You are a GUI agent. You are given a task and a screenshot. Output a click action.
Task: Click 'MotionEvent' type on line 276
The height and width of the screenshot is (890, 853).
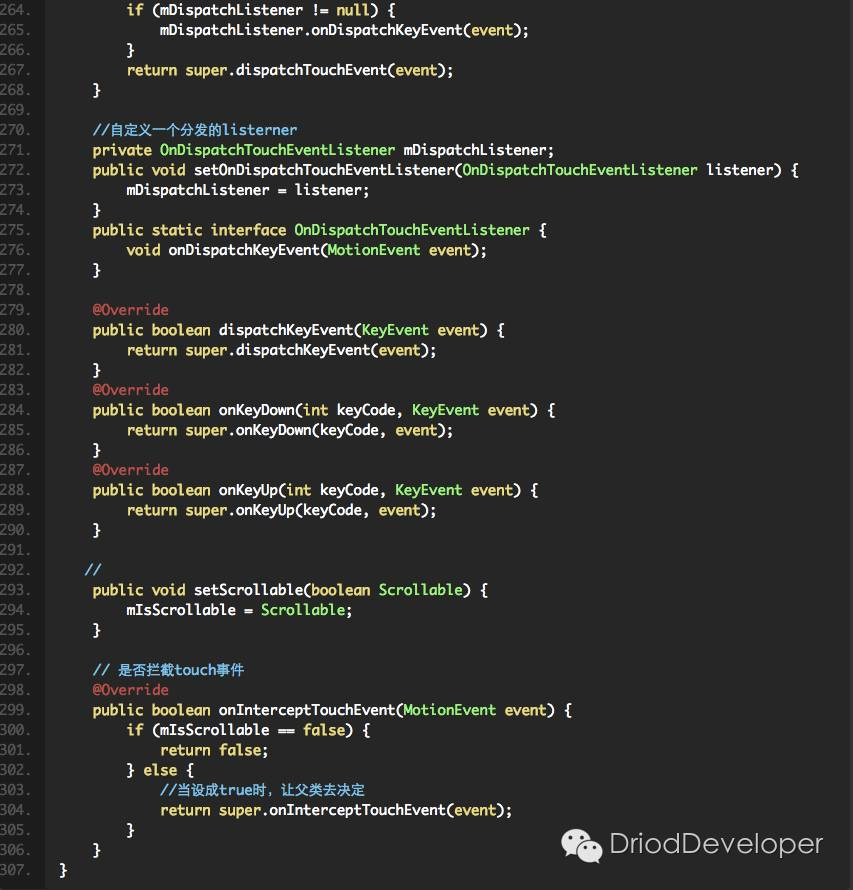click(373, 250)
